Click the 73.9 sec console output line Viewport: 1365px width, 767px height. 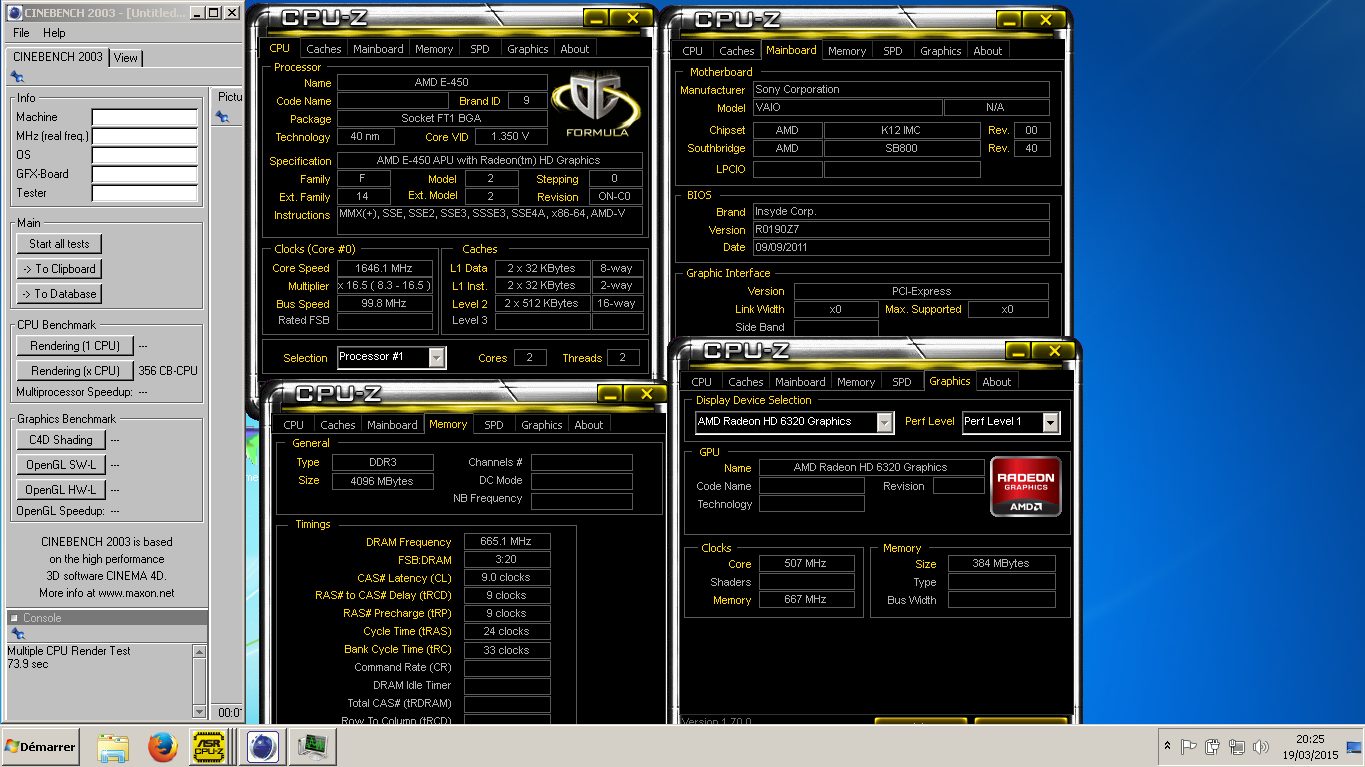coord(28,664)
